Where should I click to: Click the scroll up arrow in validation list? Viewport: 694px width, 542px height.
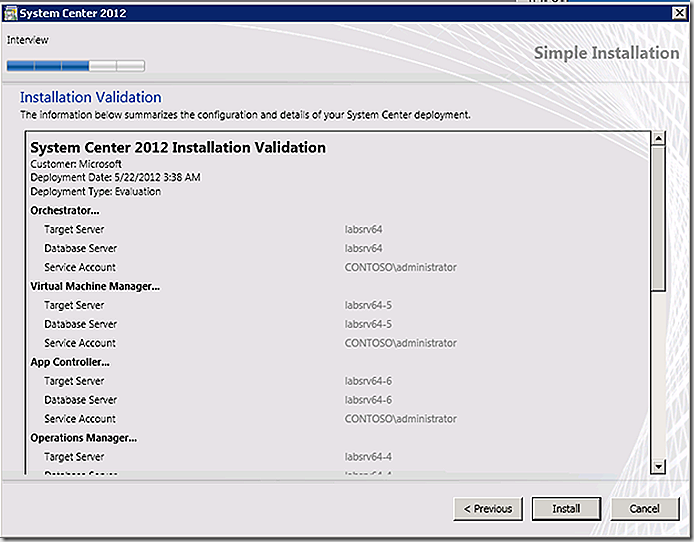pos(659,138)
